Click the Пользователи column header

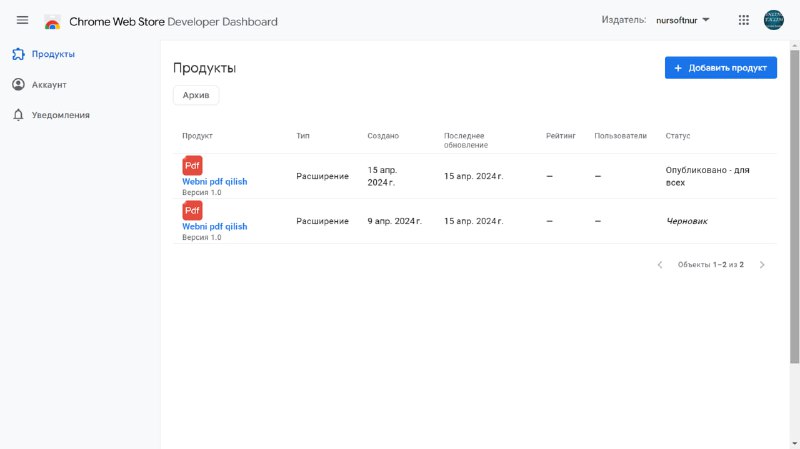(620, 136)
